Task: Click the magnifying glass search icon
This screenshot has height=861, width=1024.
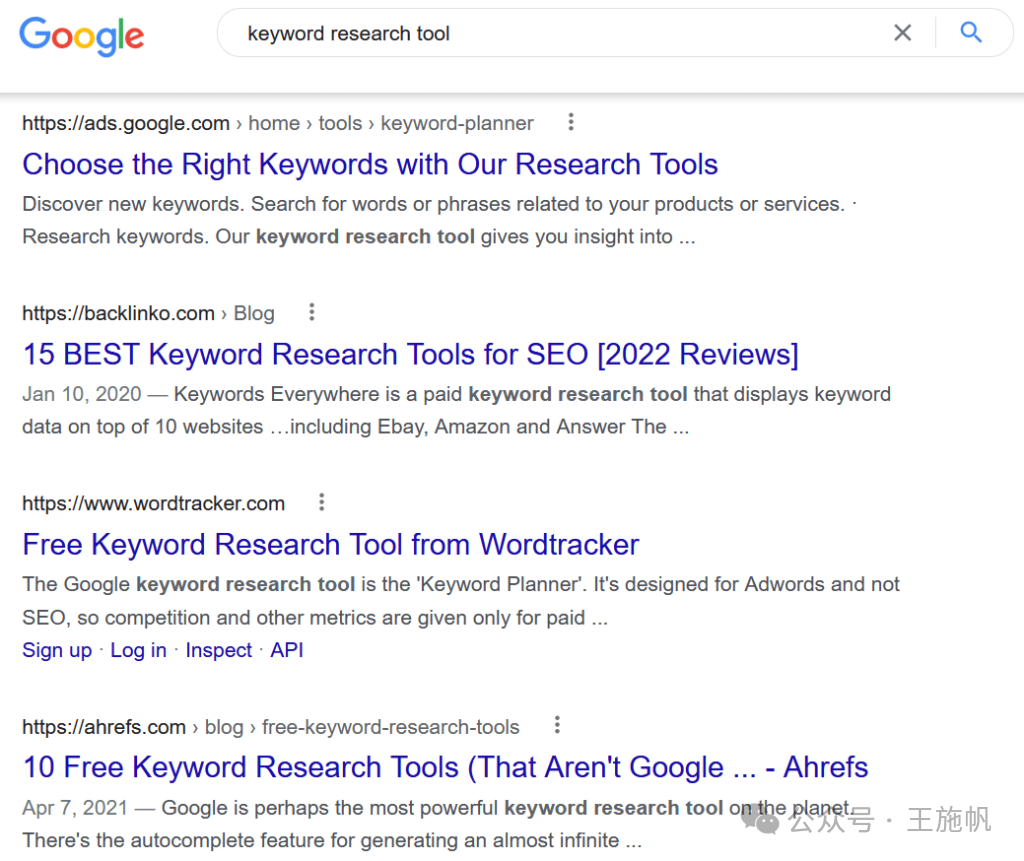Action: pyautogui.click(x=971, y=32)
